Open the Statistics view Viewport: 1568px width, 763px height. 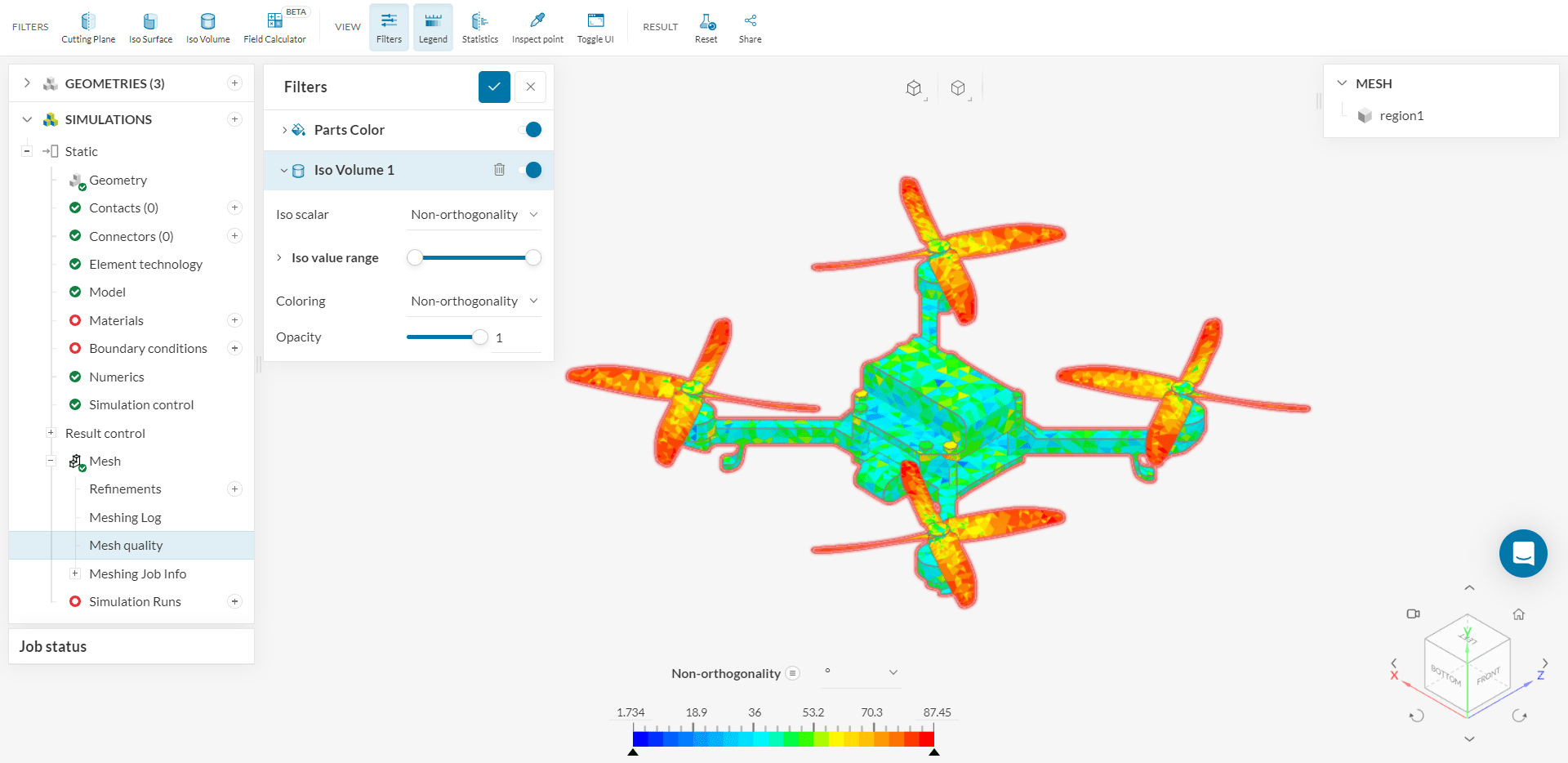click(x=479, y=27)
